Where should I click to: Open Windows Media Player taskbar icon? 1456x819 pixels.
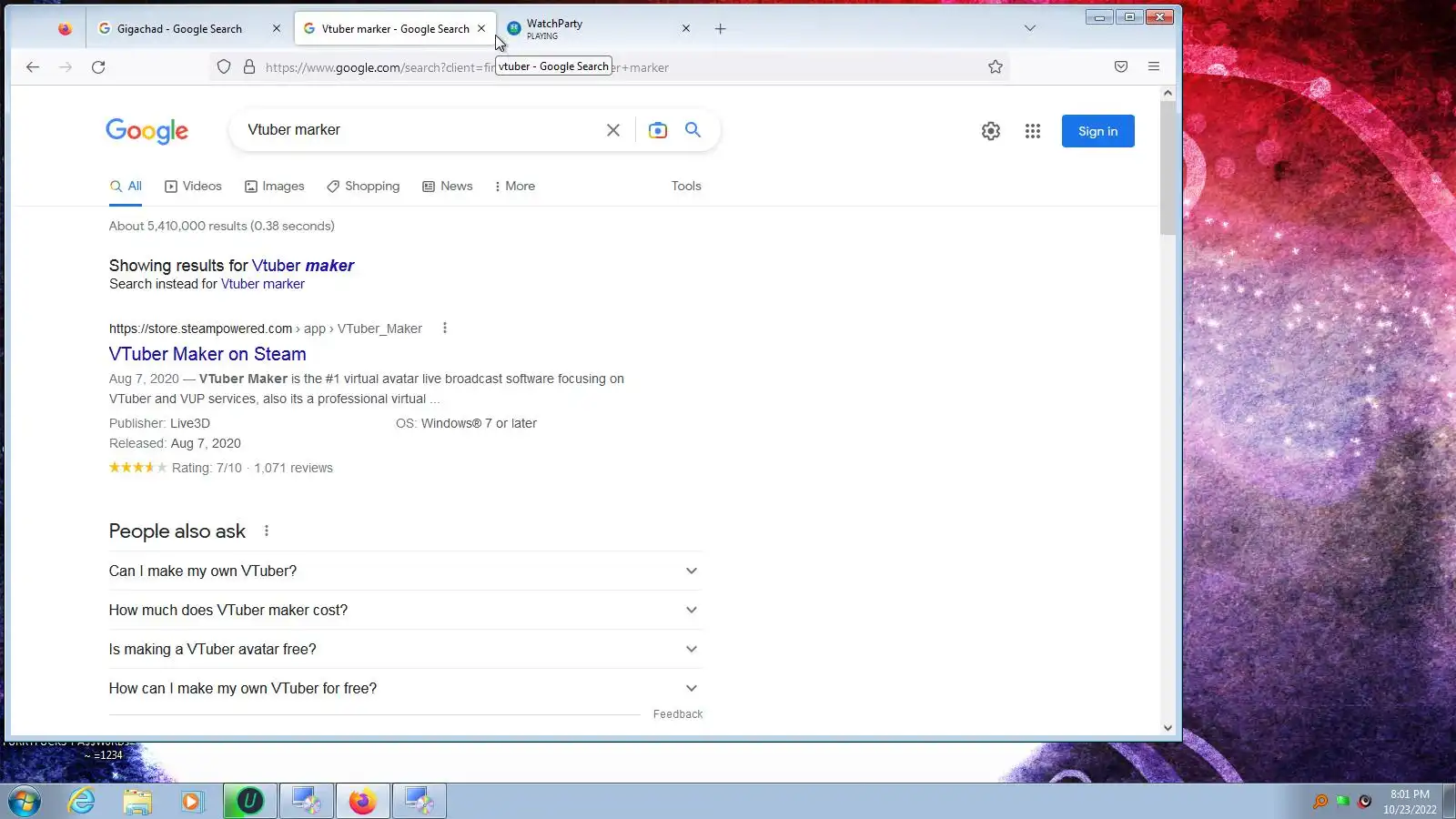[192, 801]
